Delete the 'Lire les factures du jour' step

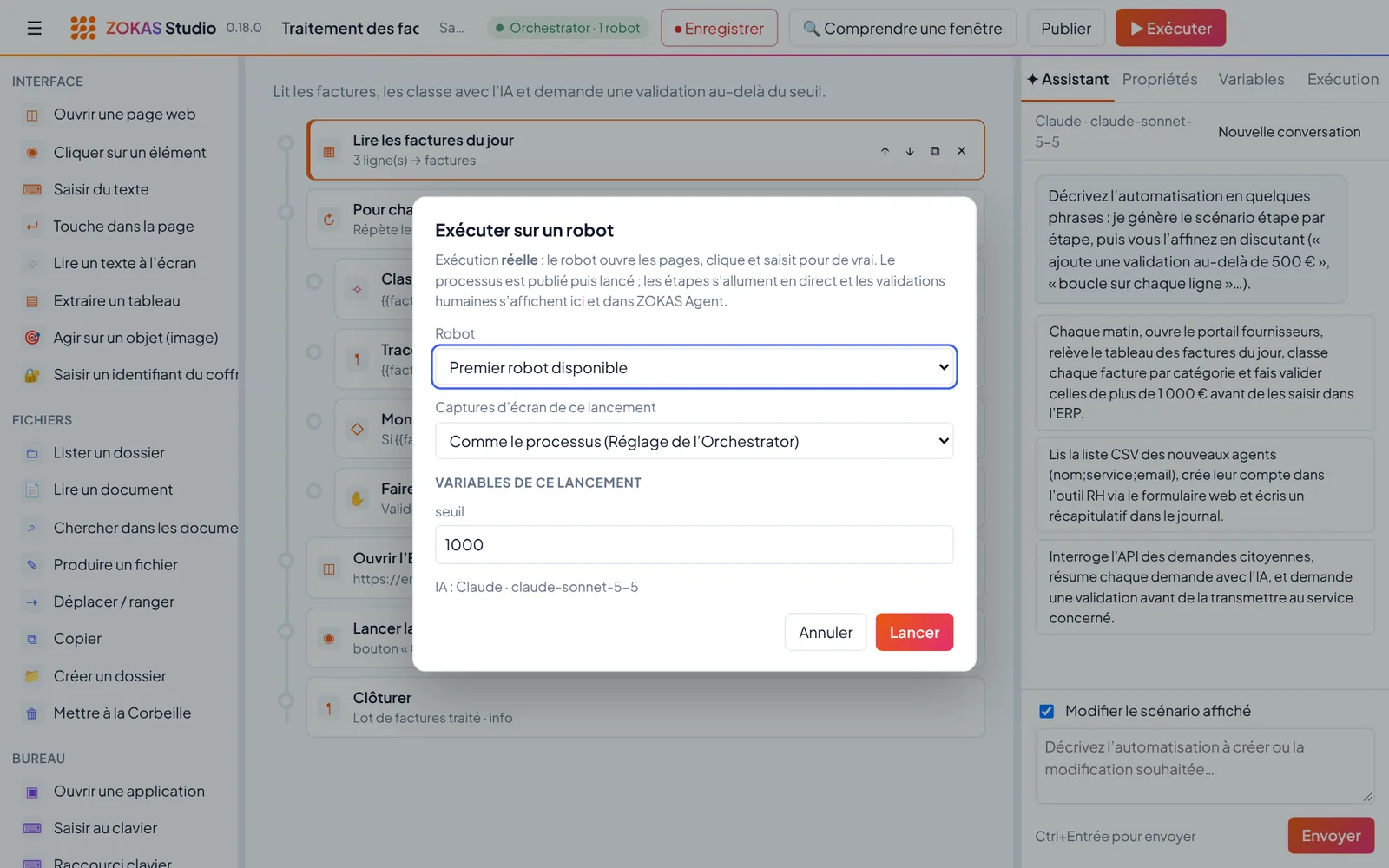(x=962, y=151)
